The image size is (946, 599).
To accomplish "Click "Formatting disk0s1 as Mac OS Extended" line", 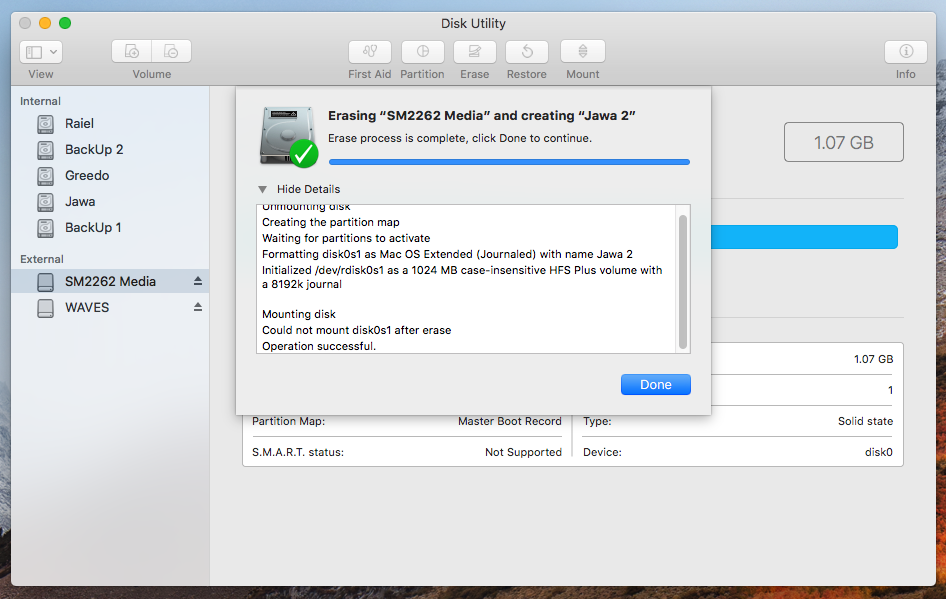I will [x=447, y=254].
